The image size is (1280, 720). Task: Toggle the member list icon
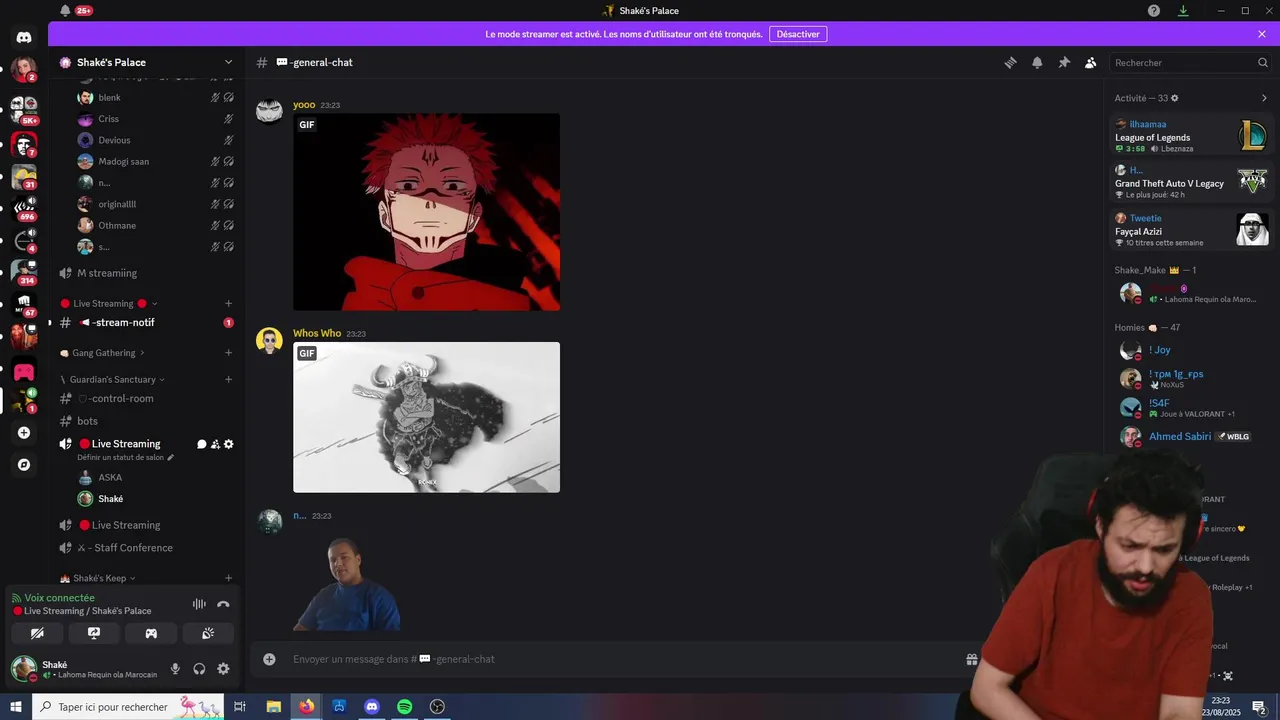pos(1091,62)
